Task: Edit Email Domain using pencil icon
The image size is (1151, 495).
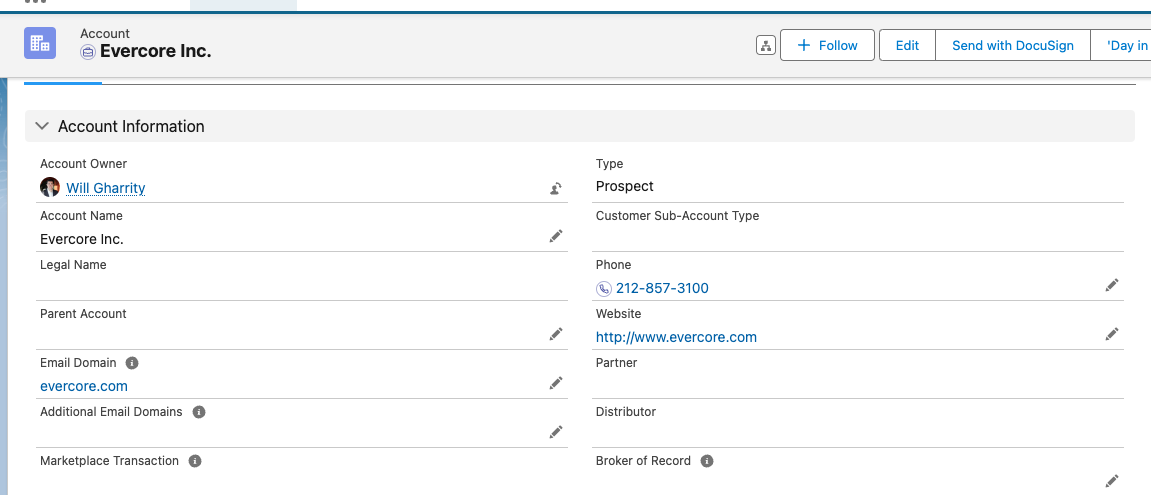Action: (x=556, y=383)
